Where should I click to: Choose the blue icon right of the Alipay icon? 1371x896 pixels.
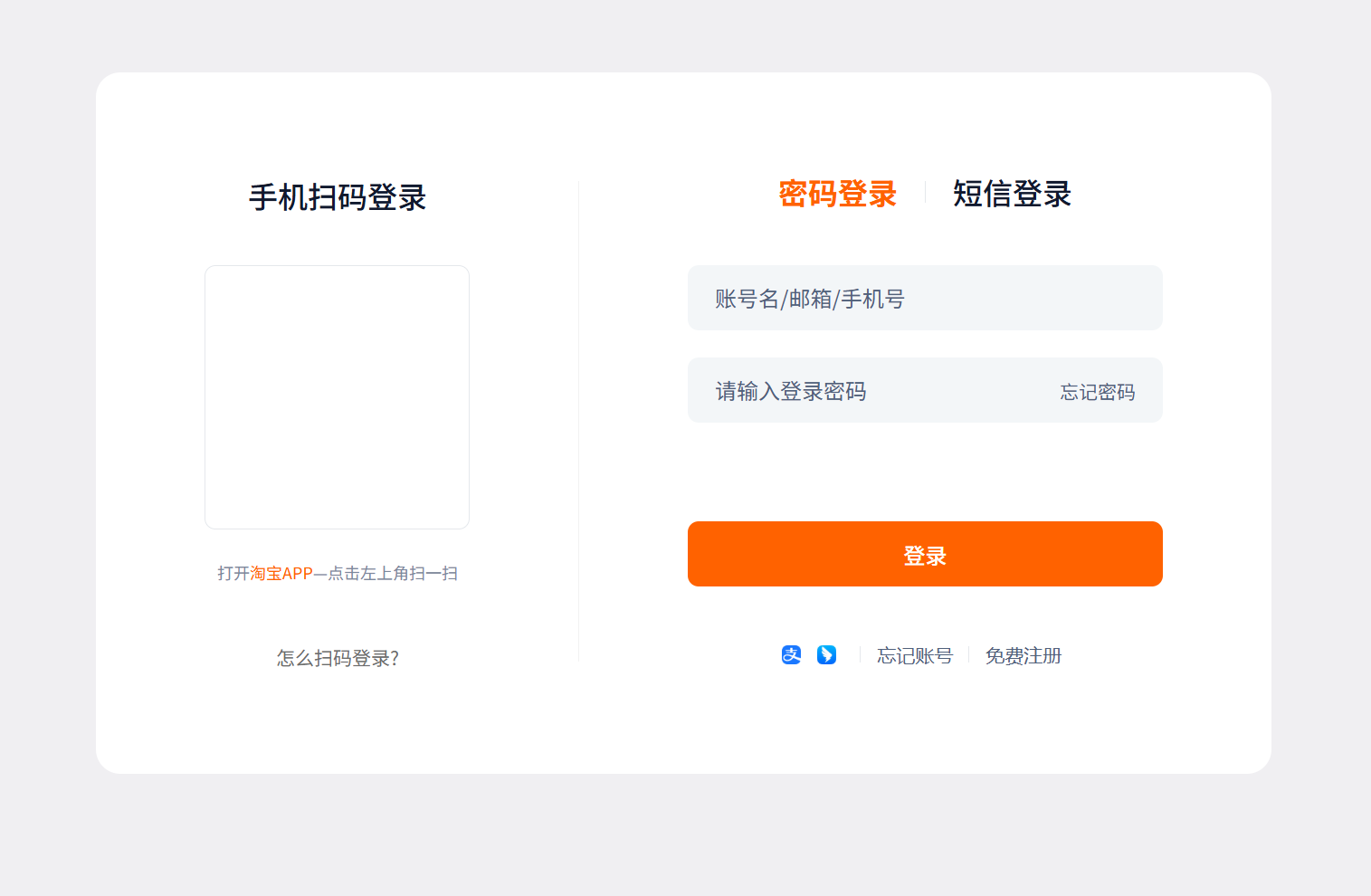(826, 654)
